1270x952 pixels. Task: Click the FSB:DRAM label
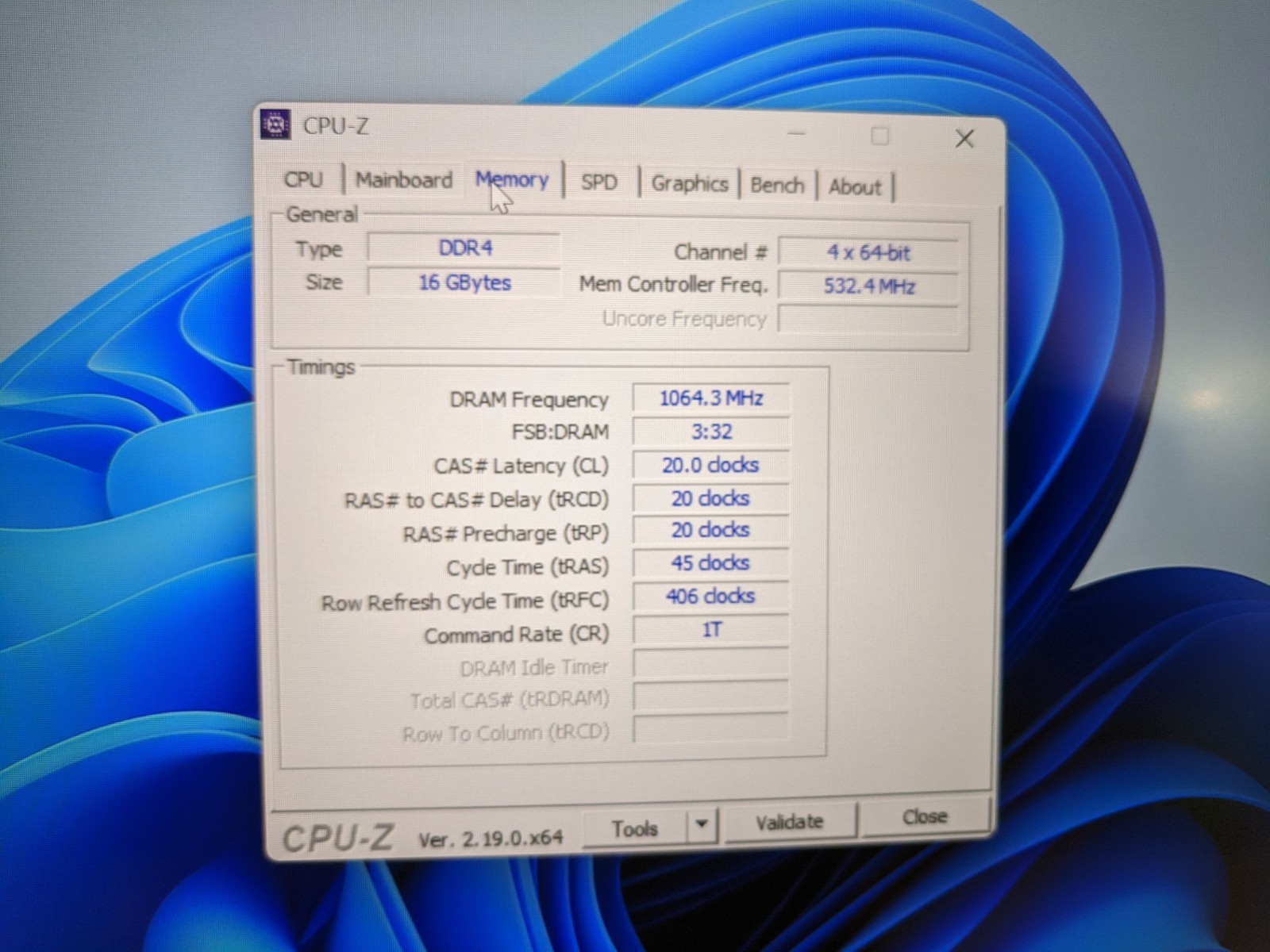coord(560,432)
